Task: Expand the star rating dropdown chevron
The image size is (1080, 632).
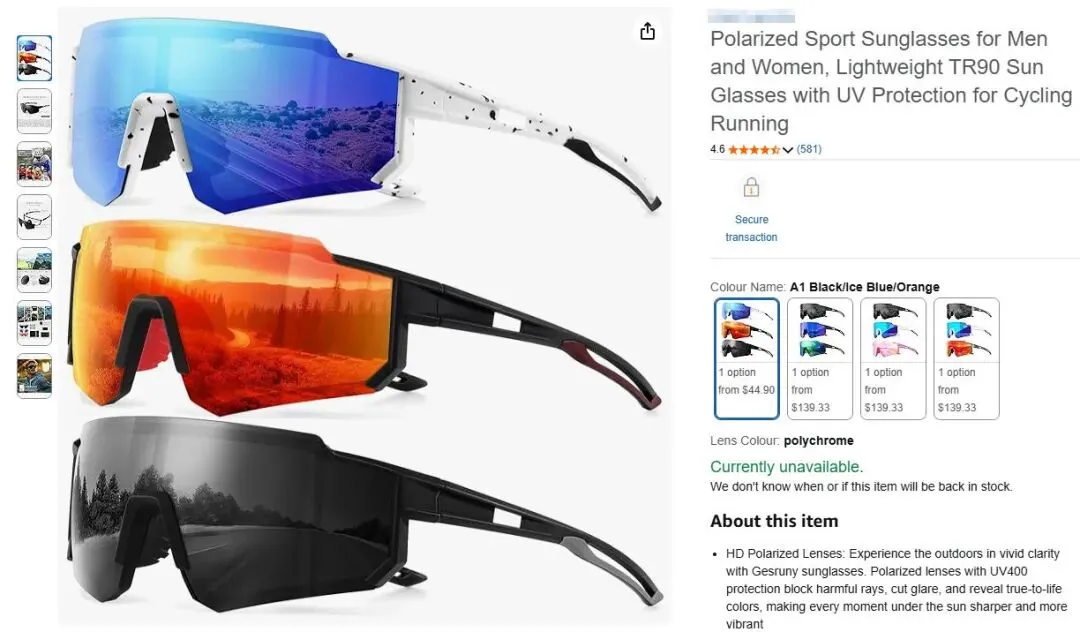Action: (x=787, y=150)
